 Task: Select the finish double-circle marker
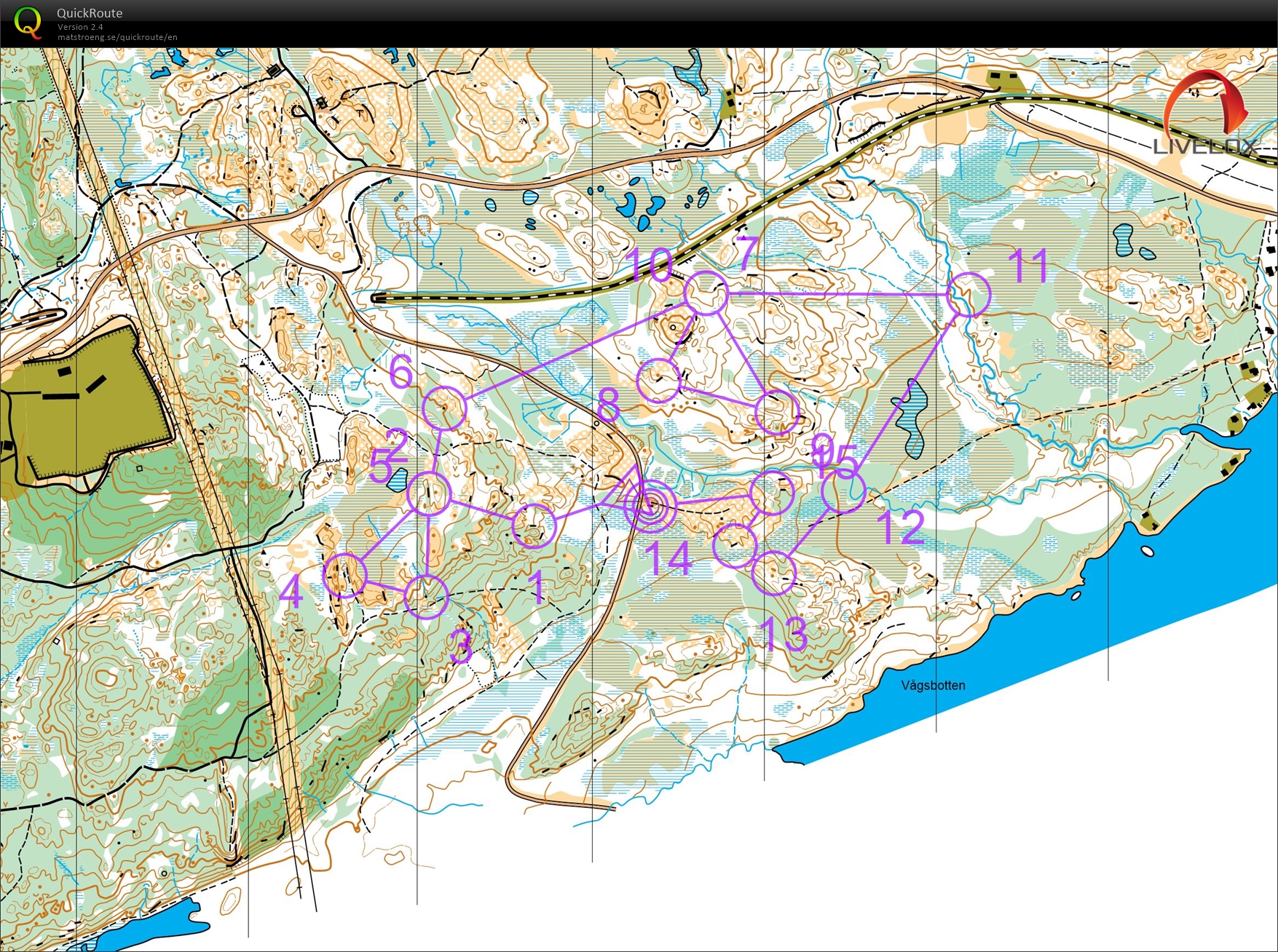click(650, 504)
